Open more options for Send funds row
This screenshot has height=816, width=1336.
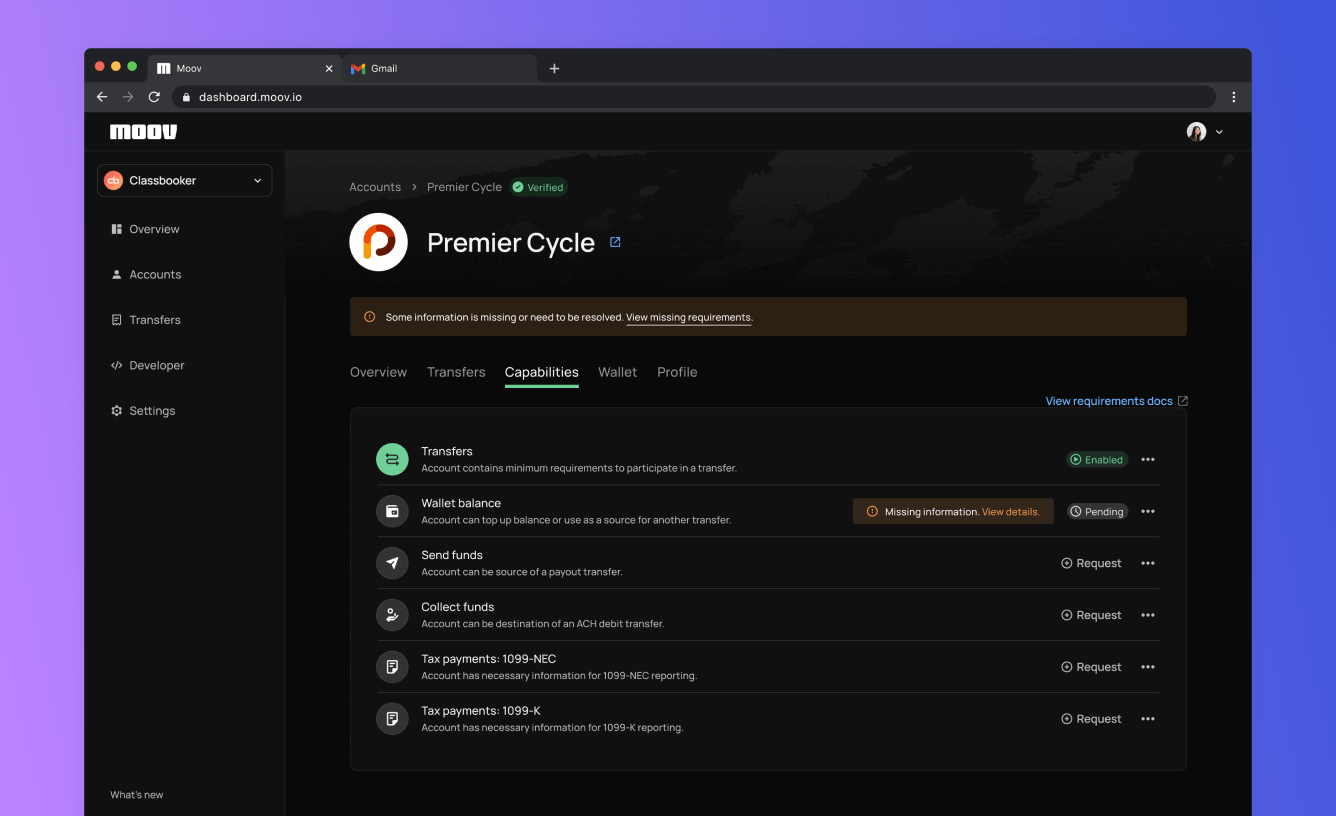point(1148,563)
